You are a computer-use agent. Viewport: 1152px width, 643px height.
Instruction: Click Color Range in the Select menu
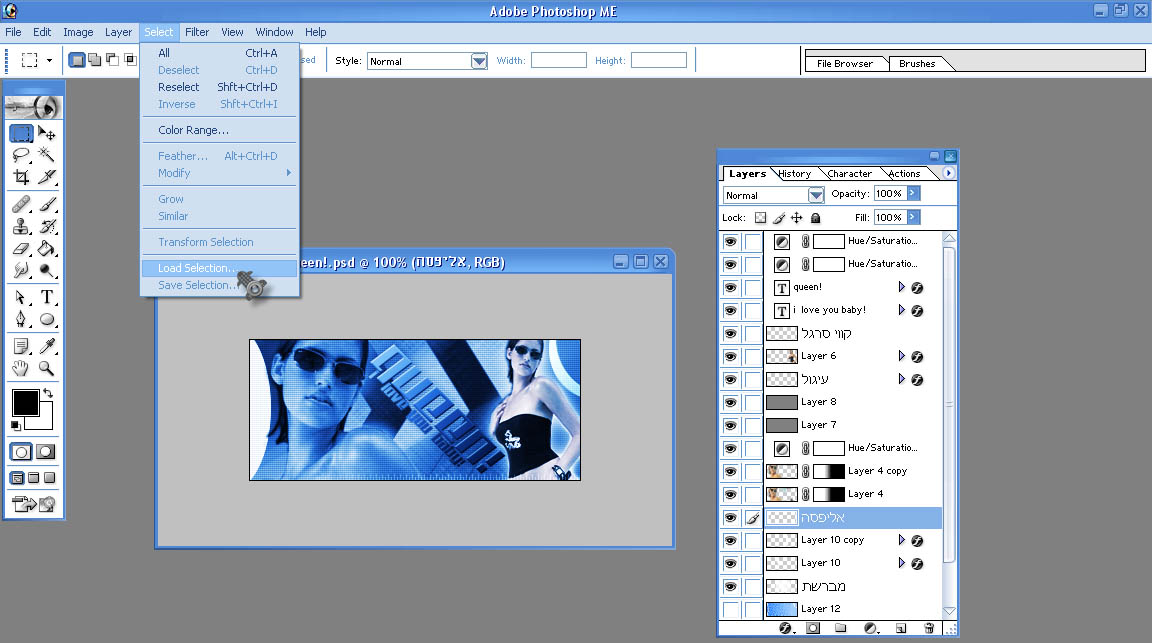[193, 130]
